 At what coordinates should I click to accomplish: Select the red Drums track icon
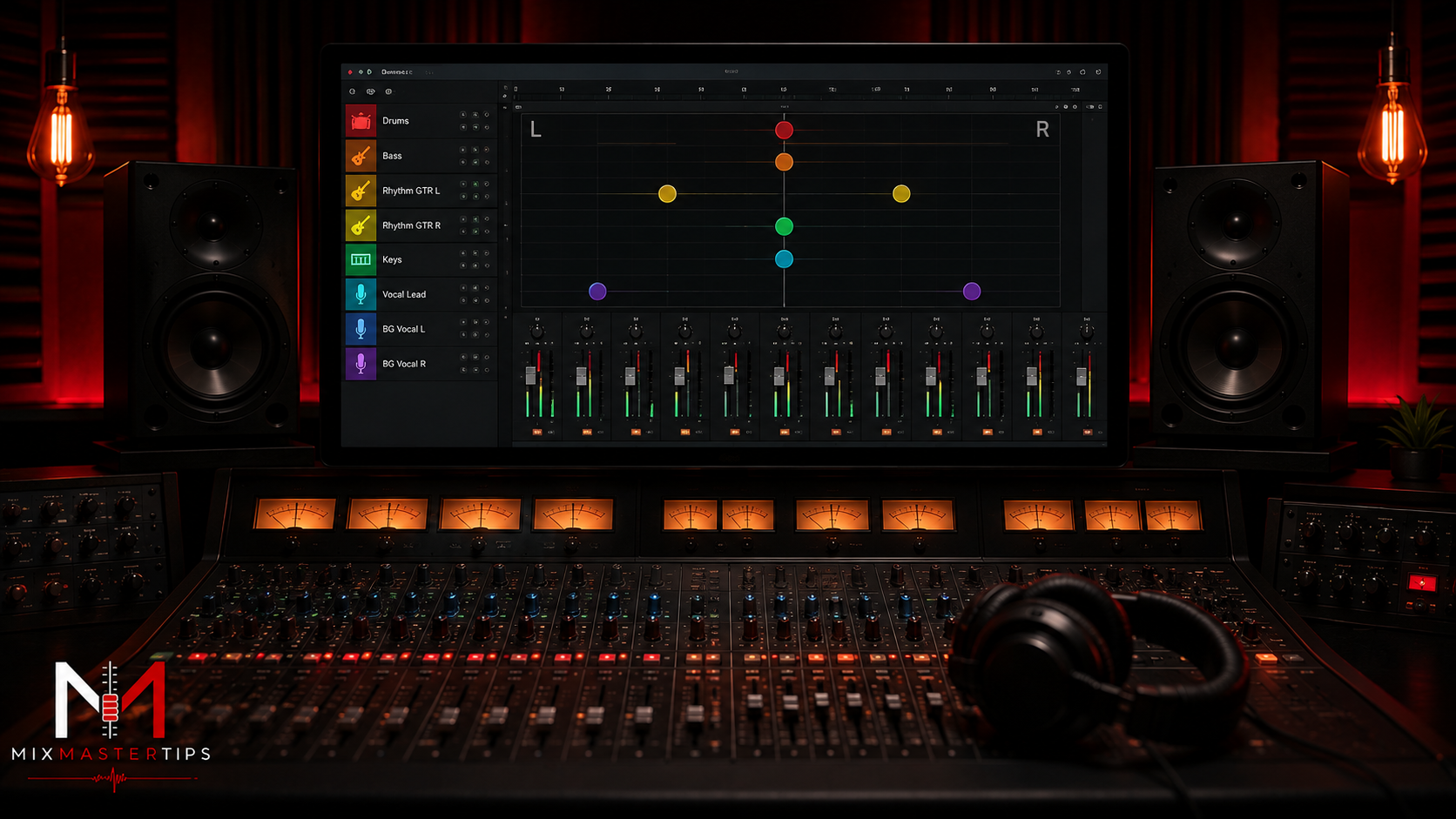click(x=361, y=121)
